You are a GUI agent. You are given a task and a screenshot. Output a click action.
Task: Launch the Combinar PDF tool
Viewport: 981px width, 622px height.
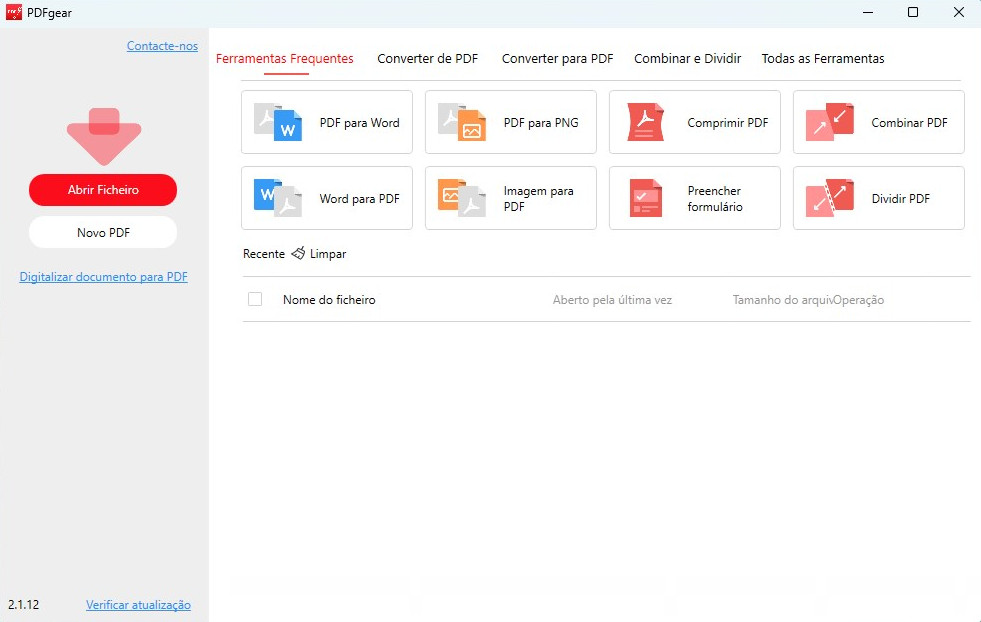tap(877, 122)
